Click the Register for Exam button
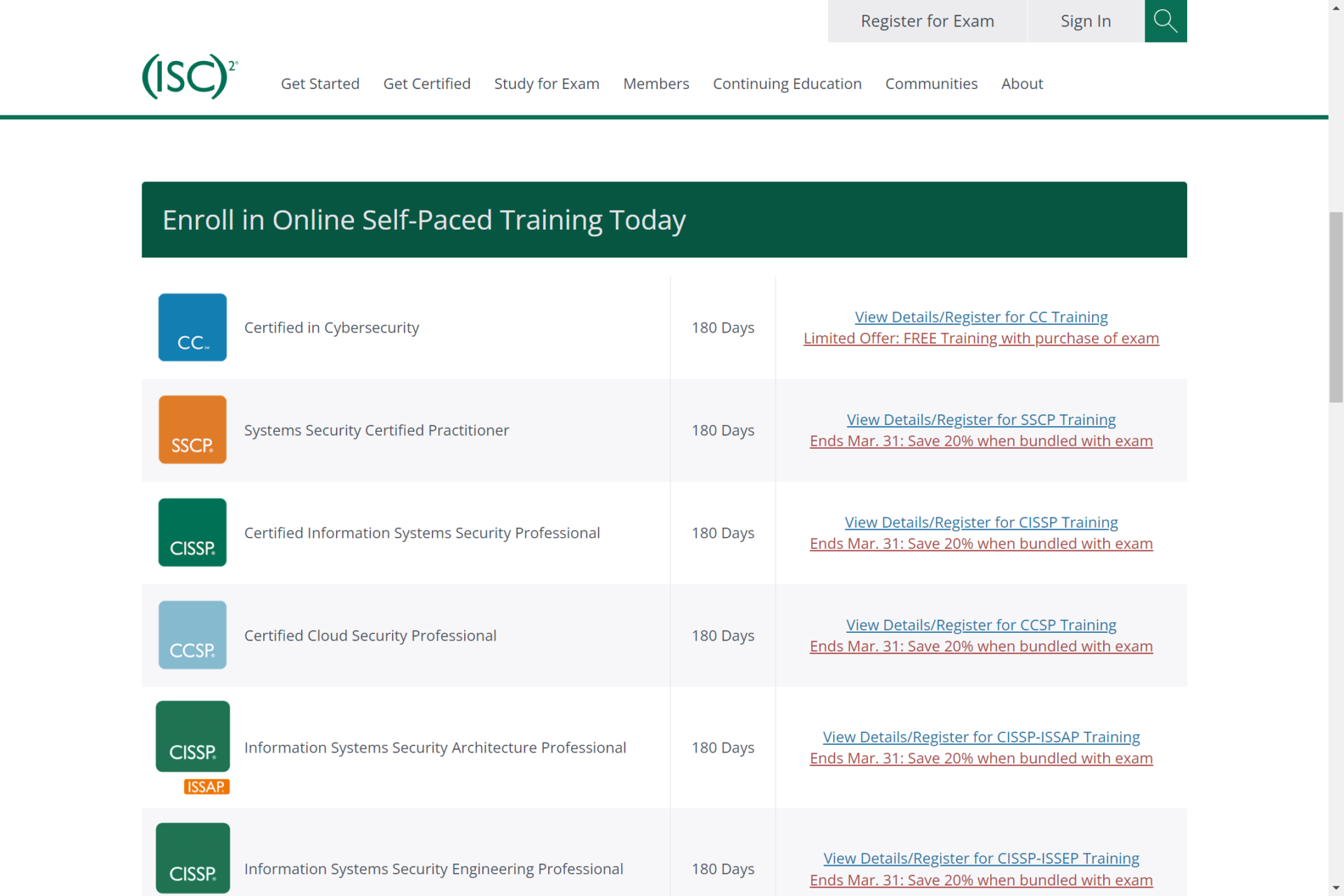This screenshot has height=896, width=1344. tap(927, 21)
